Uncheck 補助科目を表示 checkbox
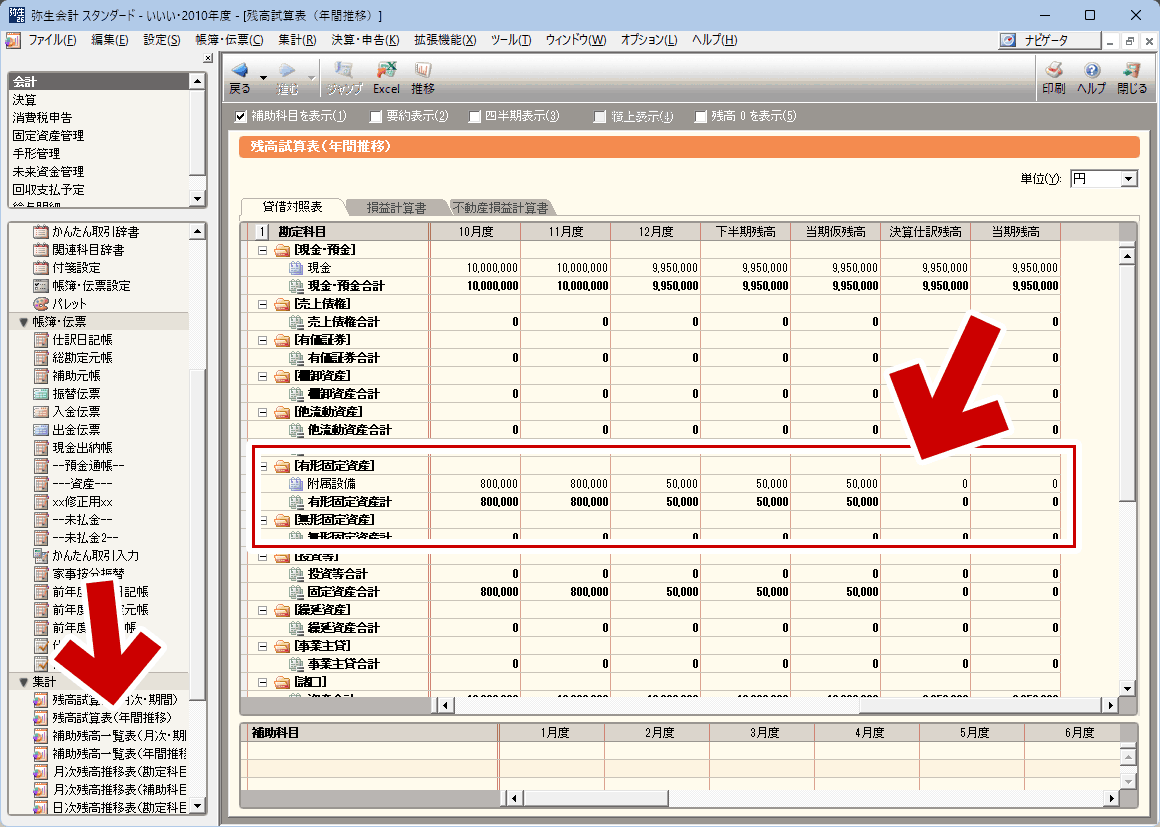The height and width of the screenshot is (827, 1160). coord(240,116)
